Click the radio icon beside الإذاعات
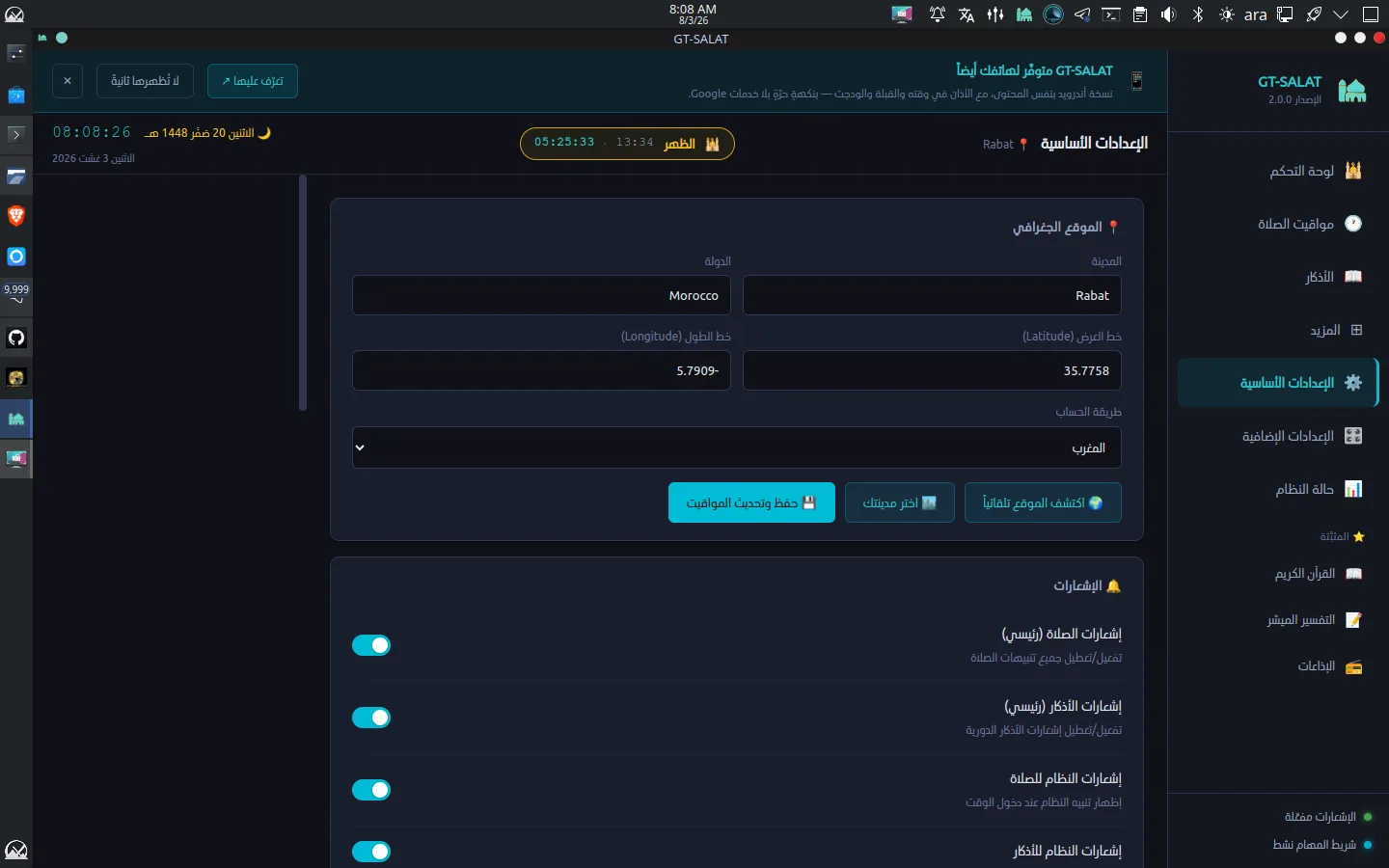Image resolution: width=1389 pixels, height=868 pixels. tap(1354, 666)
